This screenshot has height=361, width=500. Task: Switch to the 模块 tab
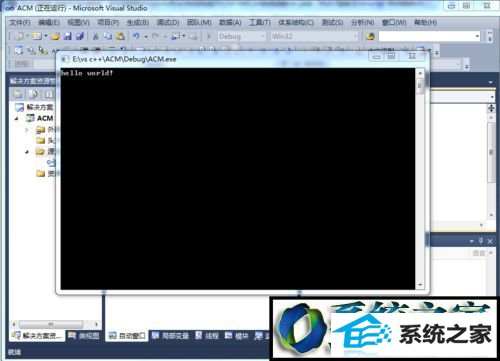click(x=237, y=336)
